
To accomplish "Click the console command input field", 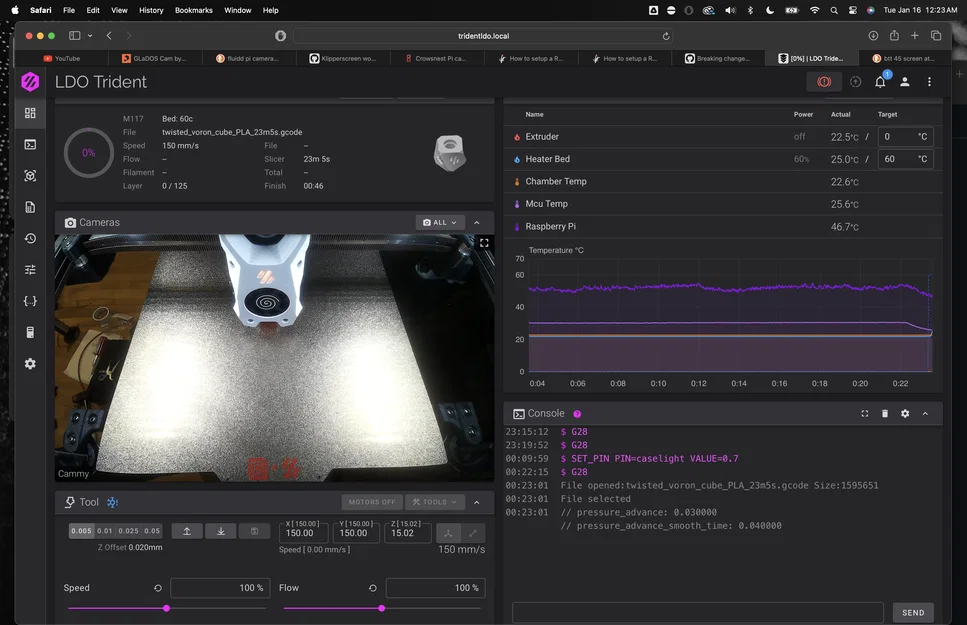I will 697,613.
